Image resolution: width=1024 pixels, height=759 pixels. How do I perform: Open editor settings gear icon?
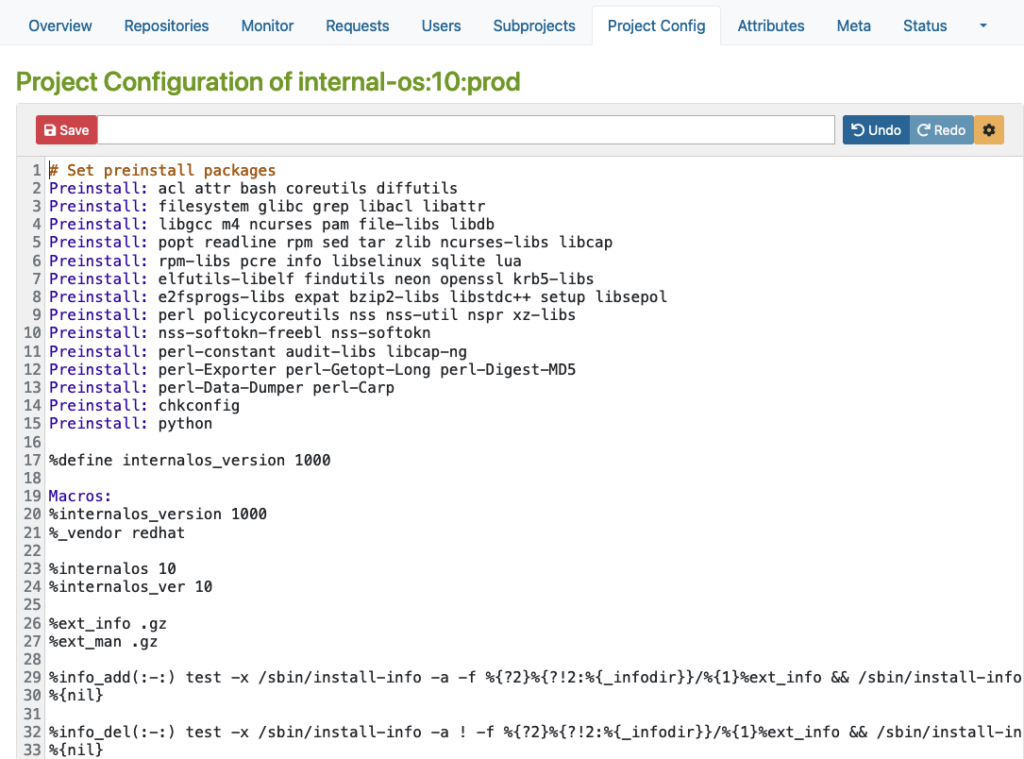[x=989, y=130]
